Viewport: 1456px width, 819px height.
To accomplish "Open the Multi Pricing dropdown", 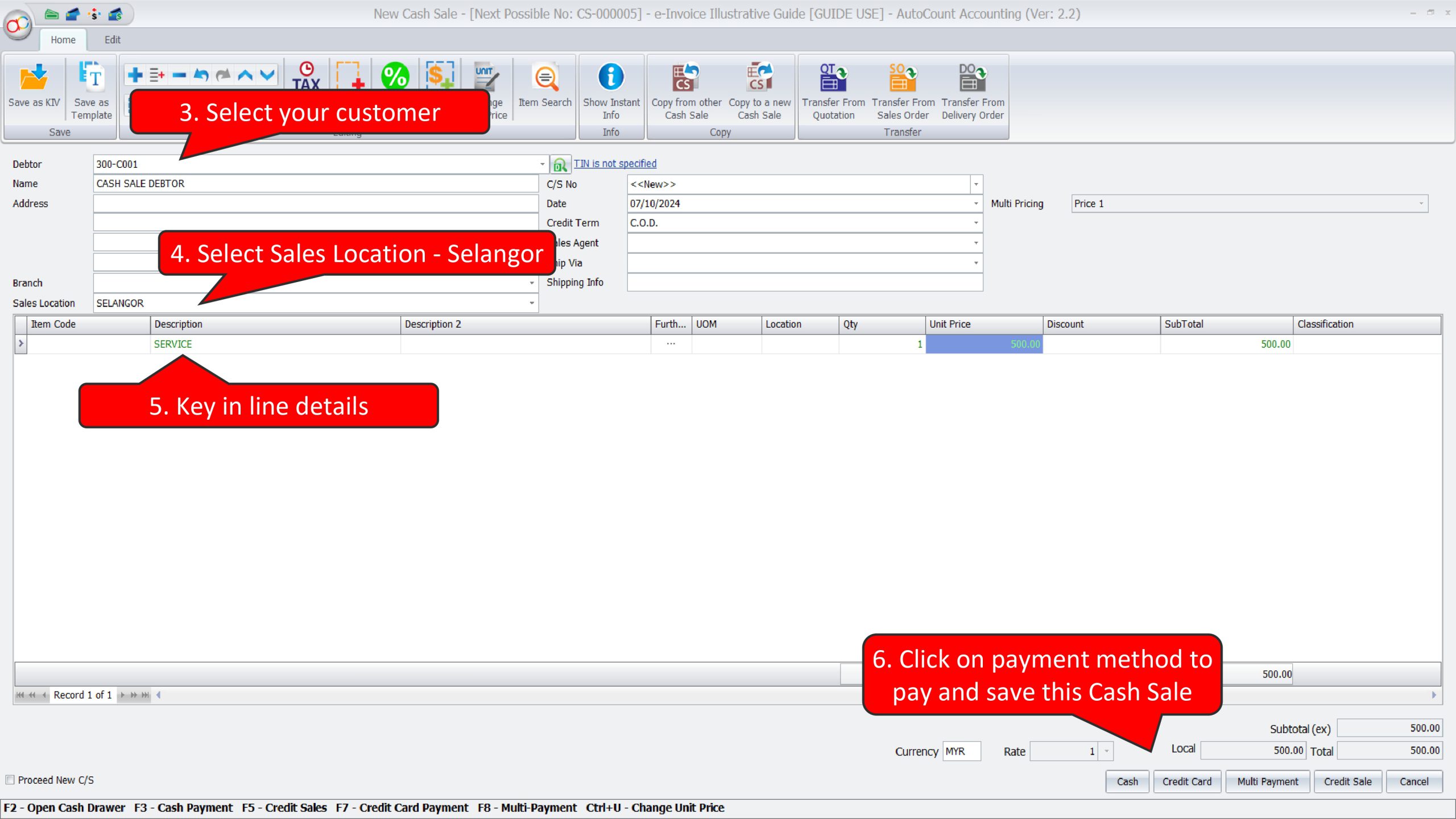I will tap(1421, 204).
